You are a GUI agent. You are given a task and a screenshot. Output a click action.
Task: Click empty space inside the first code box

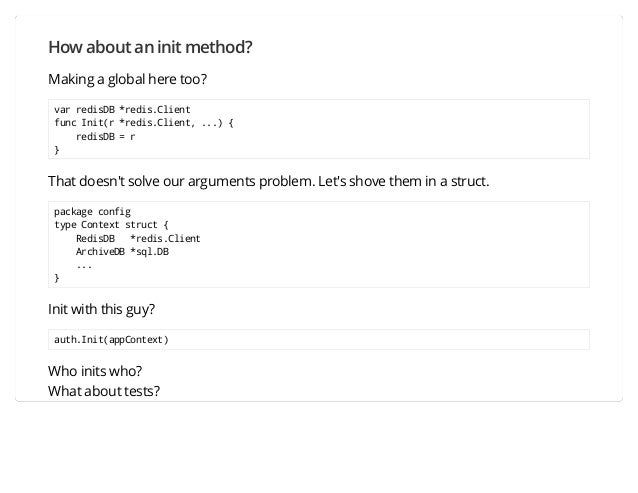(407, 130)
